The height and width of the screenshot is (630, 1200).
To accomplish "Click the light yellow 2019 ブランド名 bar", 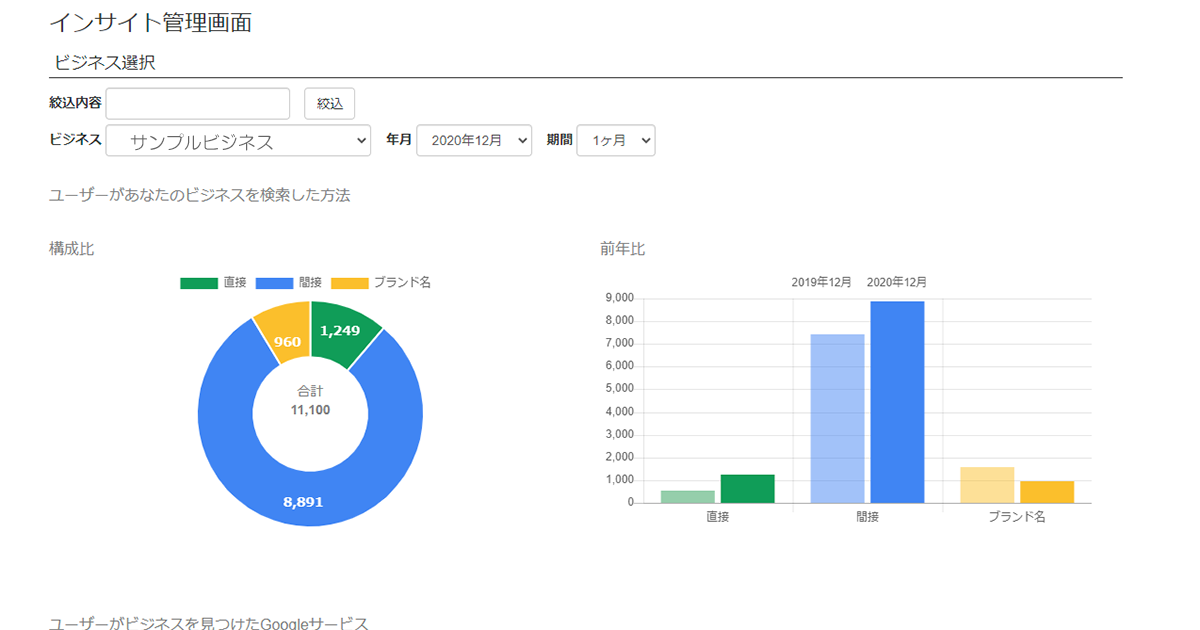I will pyautogui.click(x=987, y=485).
